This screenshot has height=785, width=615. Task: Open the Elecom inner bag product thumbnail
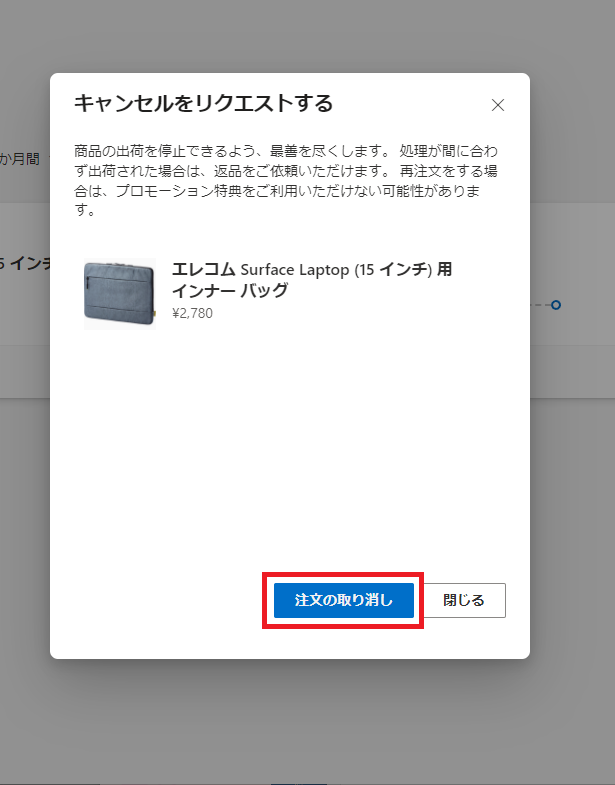tap(120, 294)
